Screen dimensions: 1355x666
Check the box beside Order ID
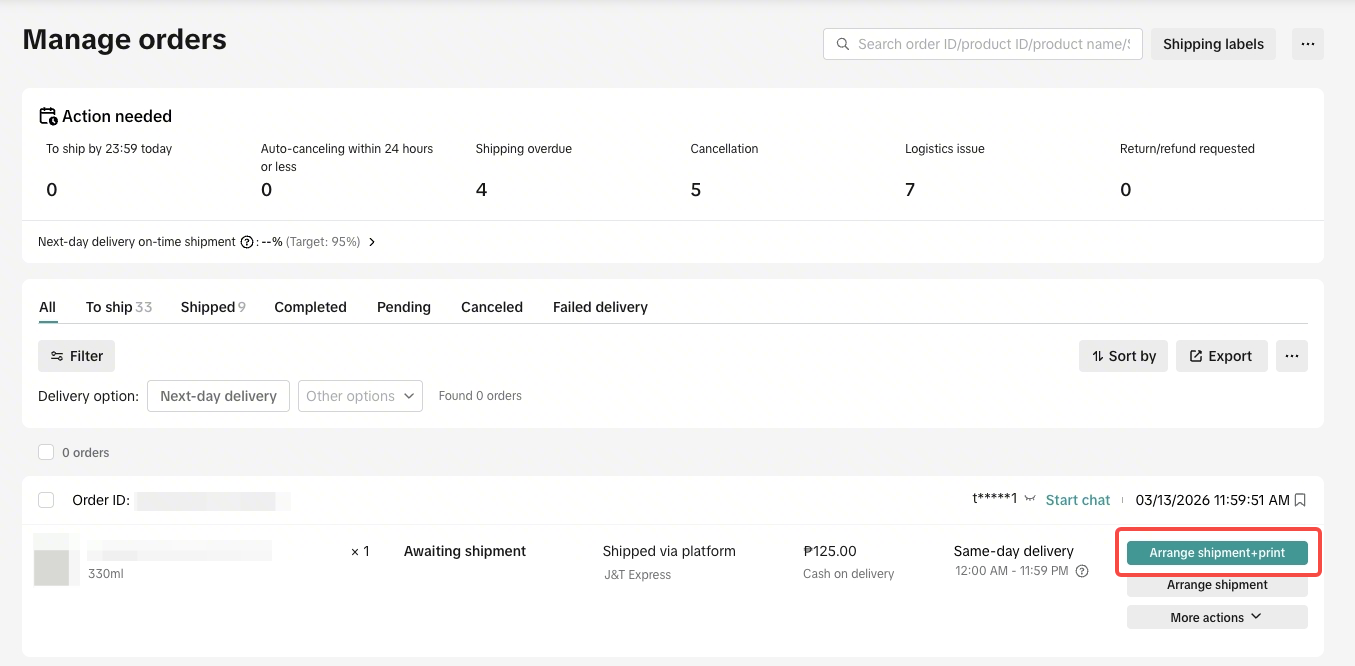click(x=46, y=500)
